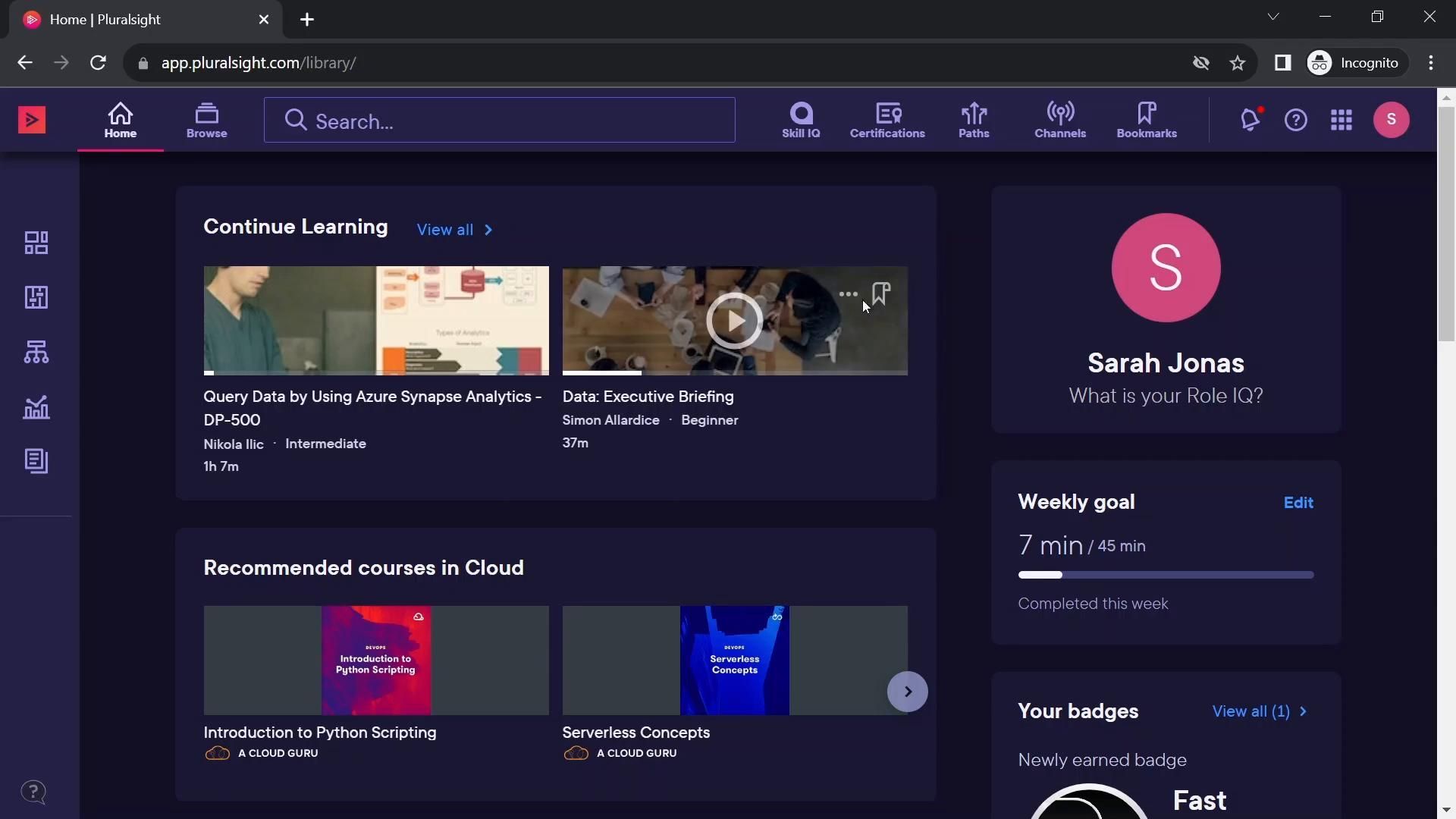Open more options on Executive Briefing thumbnail

coord(848,294)
